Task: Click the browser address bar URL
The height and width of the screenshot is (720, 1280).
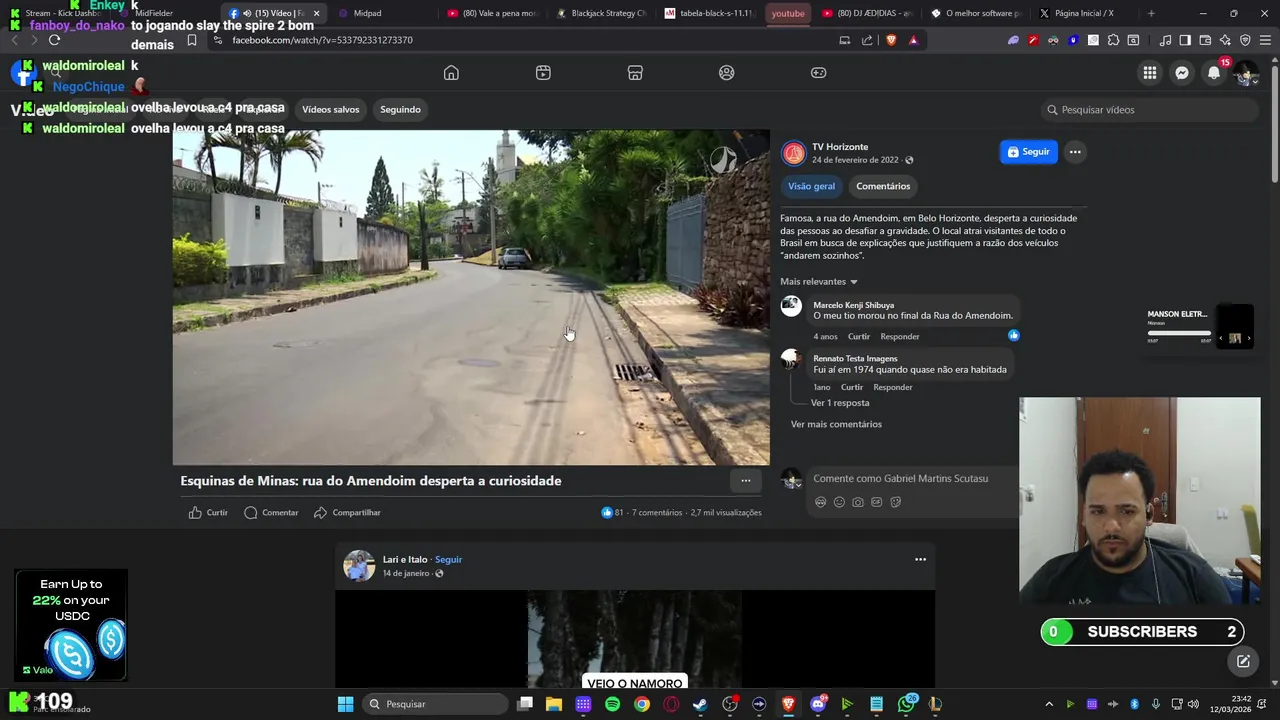Action: point(322,40)
